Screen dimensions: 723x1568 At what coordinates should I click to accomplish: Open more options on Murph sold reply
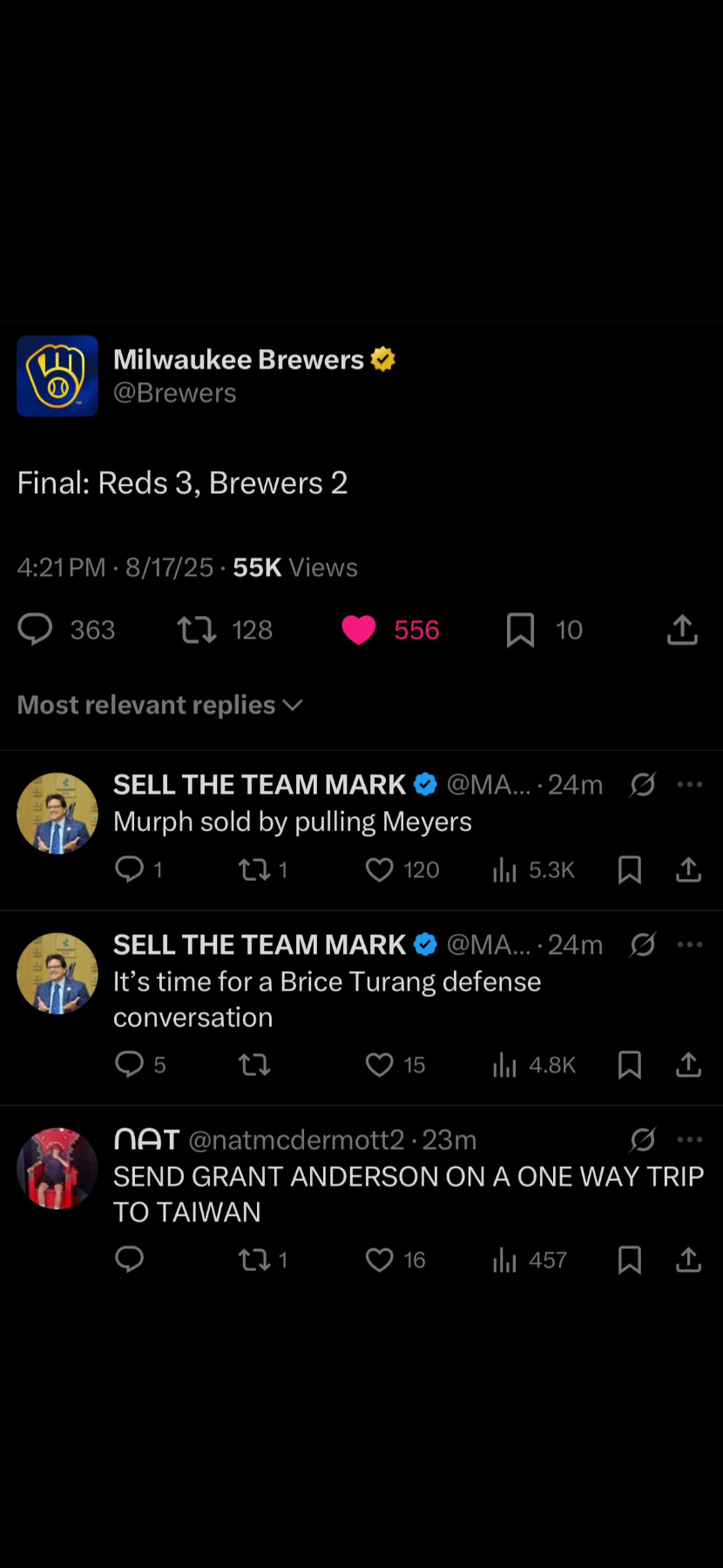(x=689, y=785)
